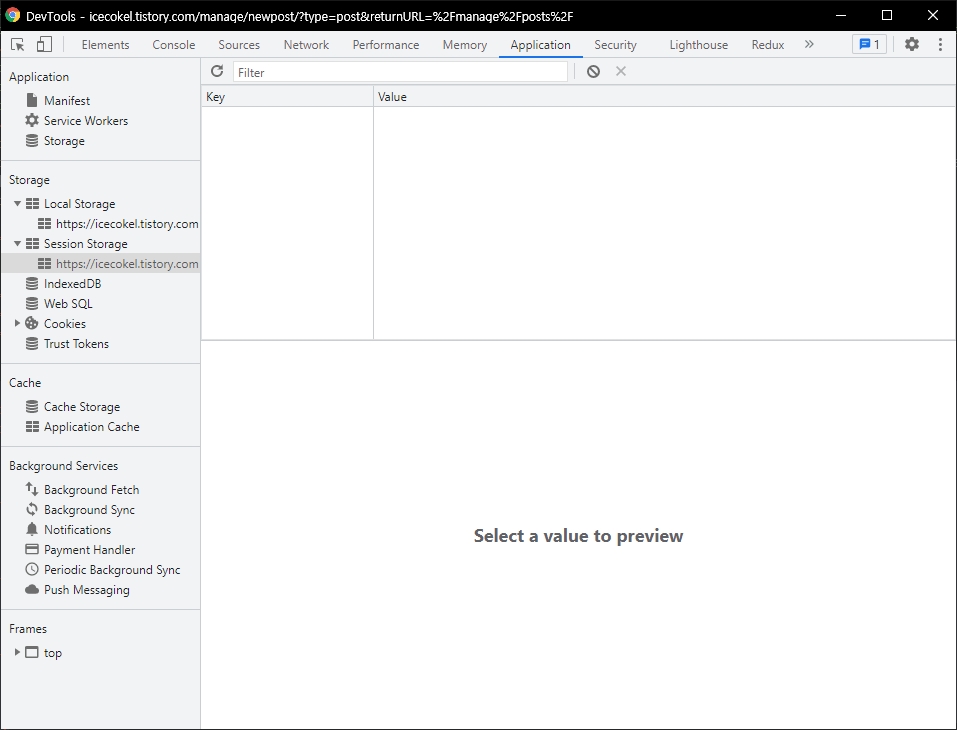Open Trust Tokens in the sidebar

(x=76, y=344)
